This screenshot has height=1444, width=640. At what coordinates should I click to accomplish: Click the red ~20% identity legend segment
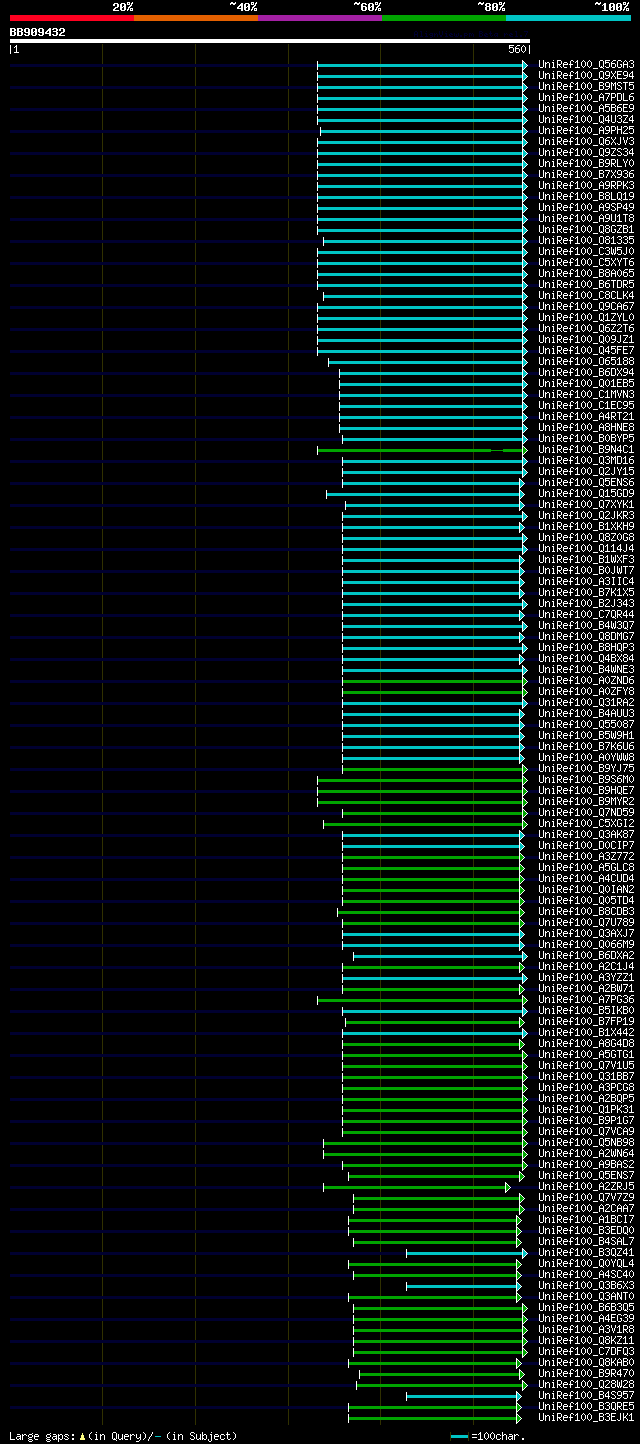(x=72, y=17)
